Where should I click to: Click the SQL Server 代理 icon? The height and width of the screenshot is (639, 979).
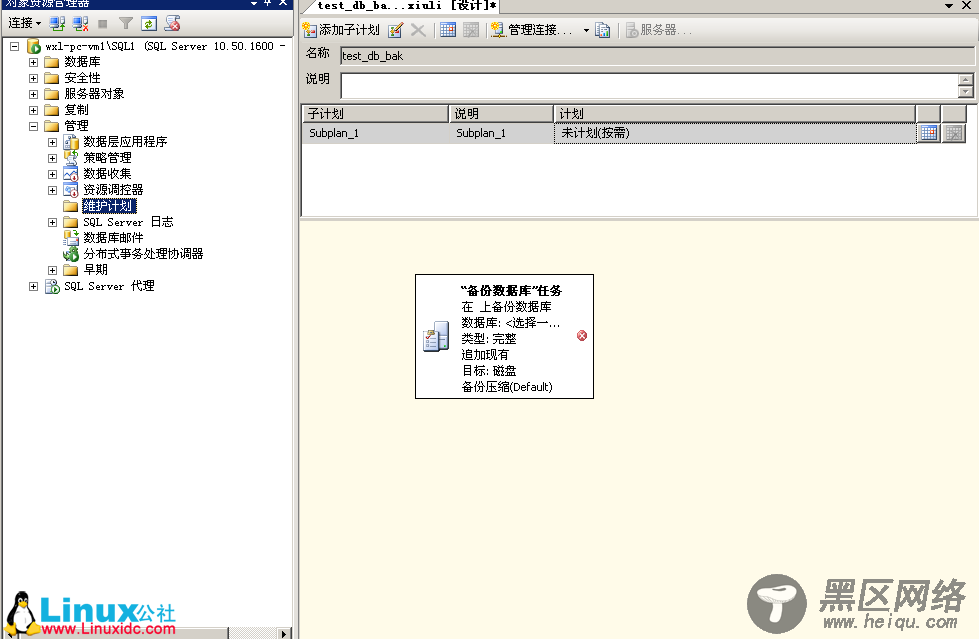[52, 286]
